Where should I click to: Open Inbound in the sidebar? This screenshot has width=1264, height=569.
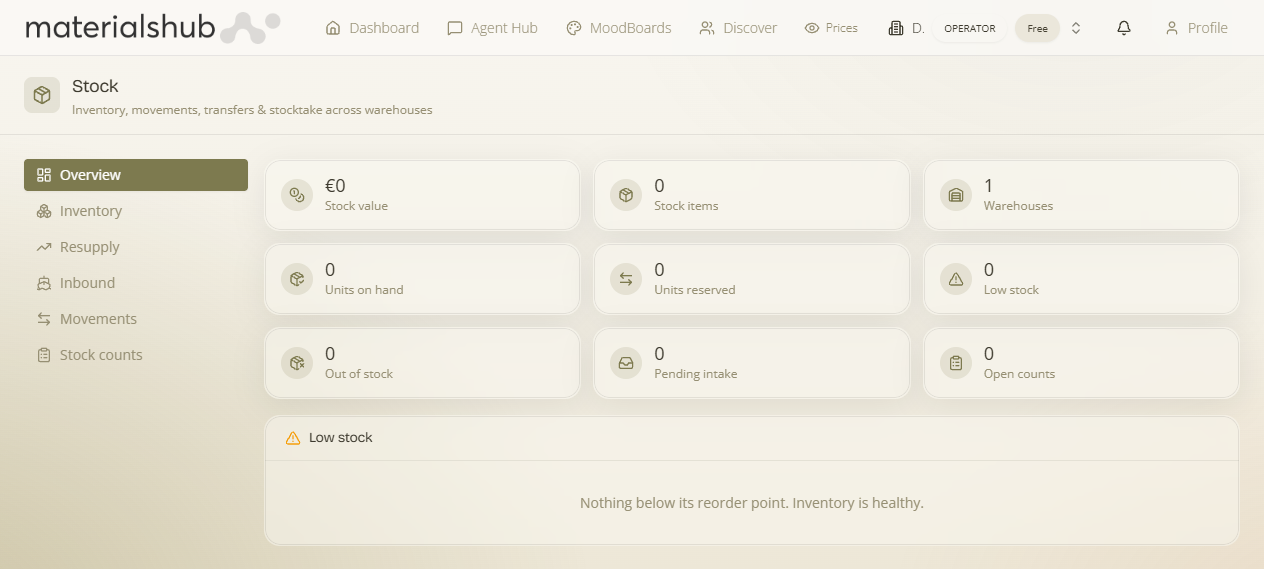(136, 283)
